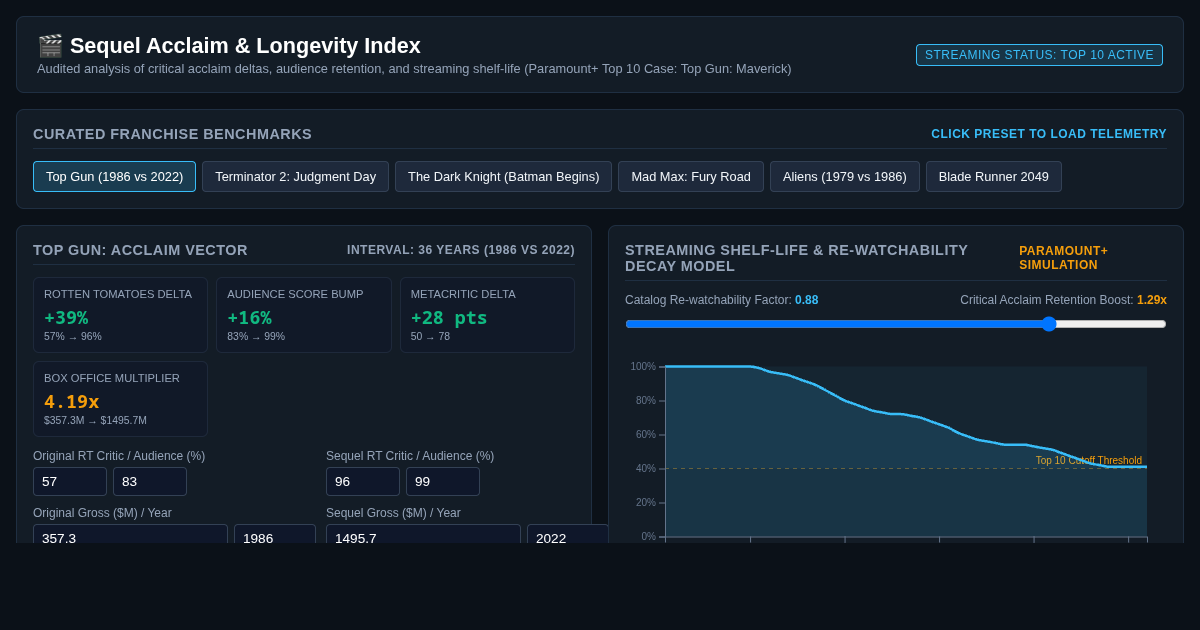Click the Sequel Gross field showing 1495.7
Image resolution: width=1200 pixels, height=630 pixels.
point(423,533)
